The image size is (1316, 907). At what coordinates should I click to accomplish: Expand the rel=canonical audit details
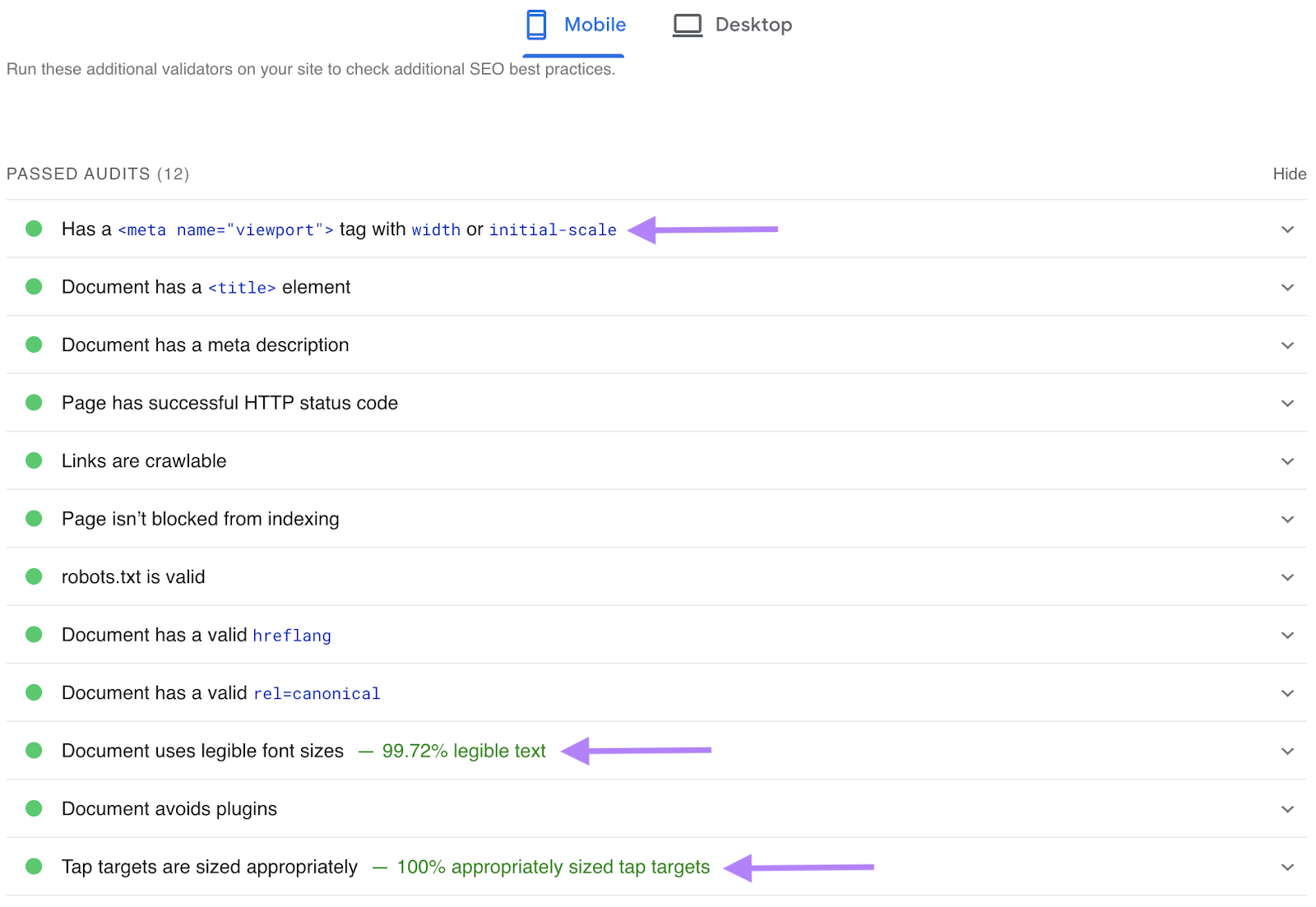click(1286, 692)
